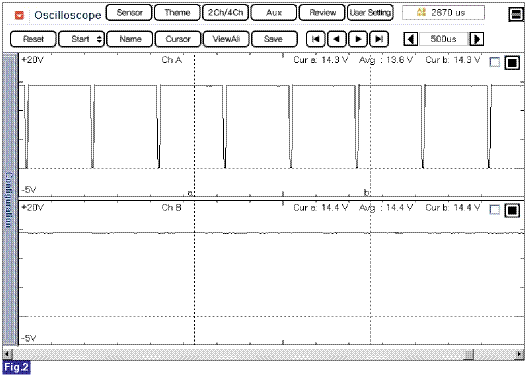The image size is (527, 375).
Task: Switch to 2Ch/4Ch mode
Action: click(226, 13)
